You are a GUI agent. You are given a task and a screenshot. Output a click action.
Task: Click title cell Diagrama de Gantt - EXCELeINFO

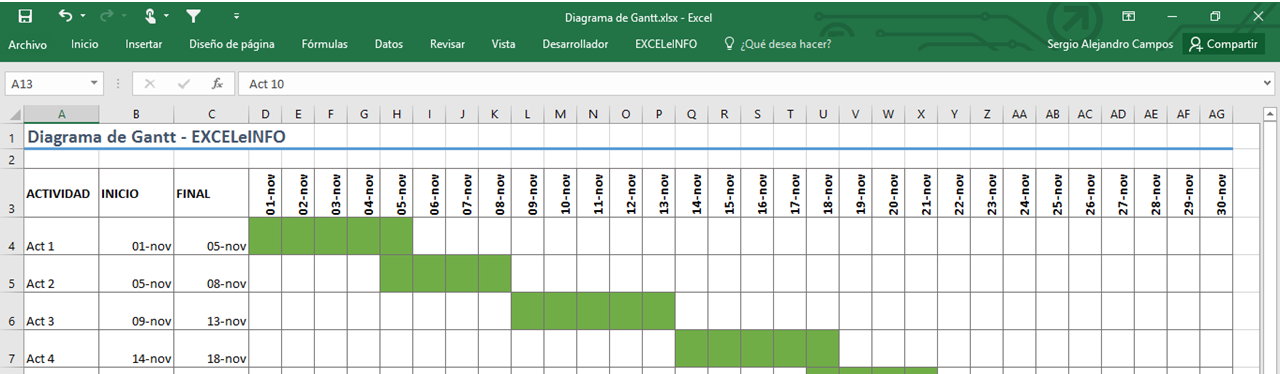point(157,137)
